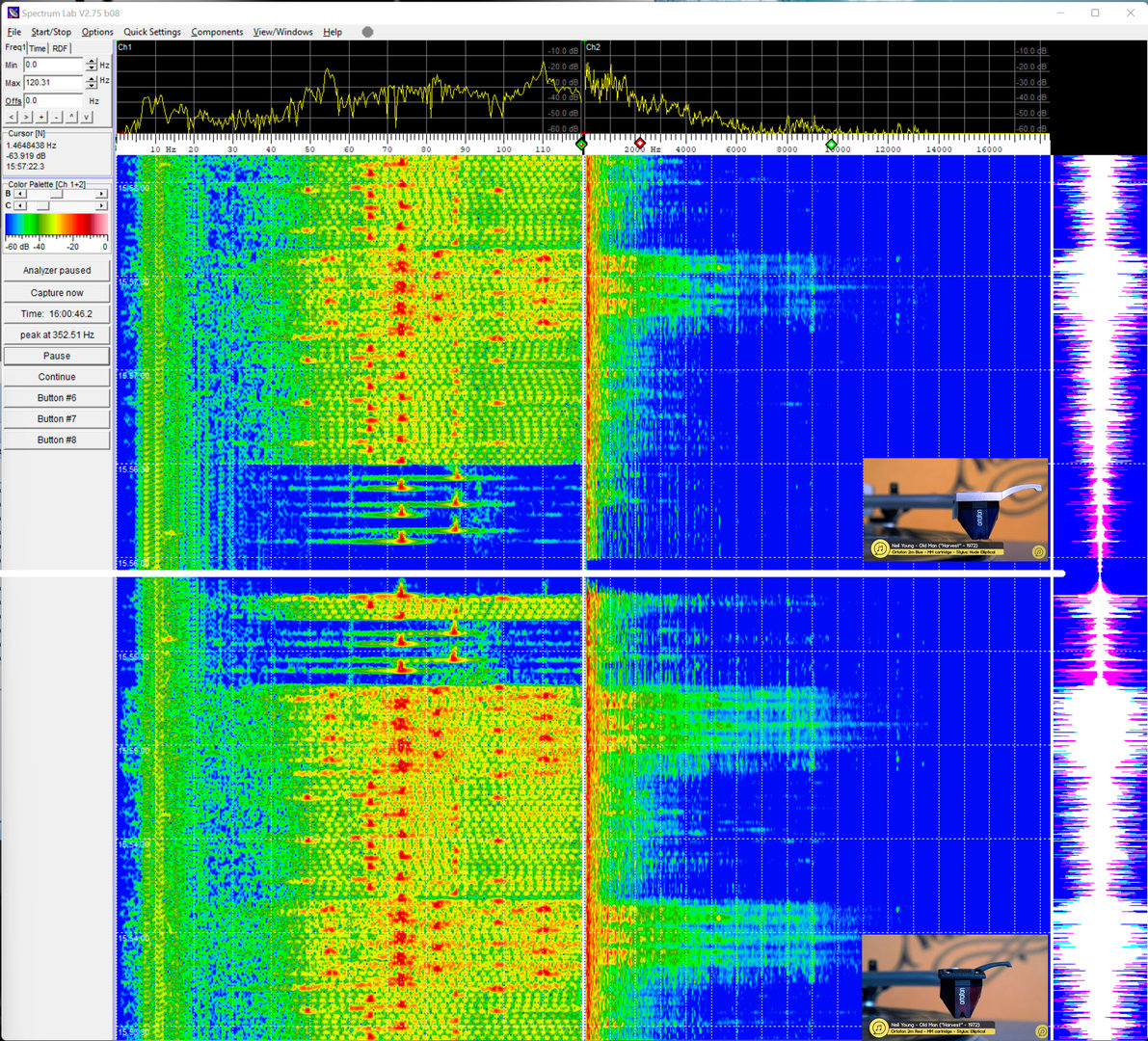Image resolution: width=1148 pixels, height=1041 pixels.
Task: Click the cursor time '15:57:22.3'
Action: (x=26, y=166)
